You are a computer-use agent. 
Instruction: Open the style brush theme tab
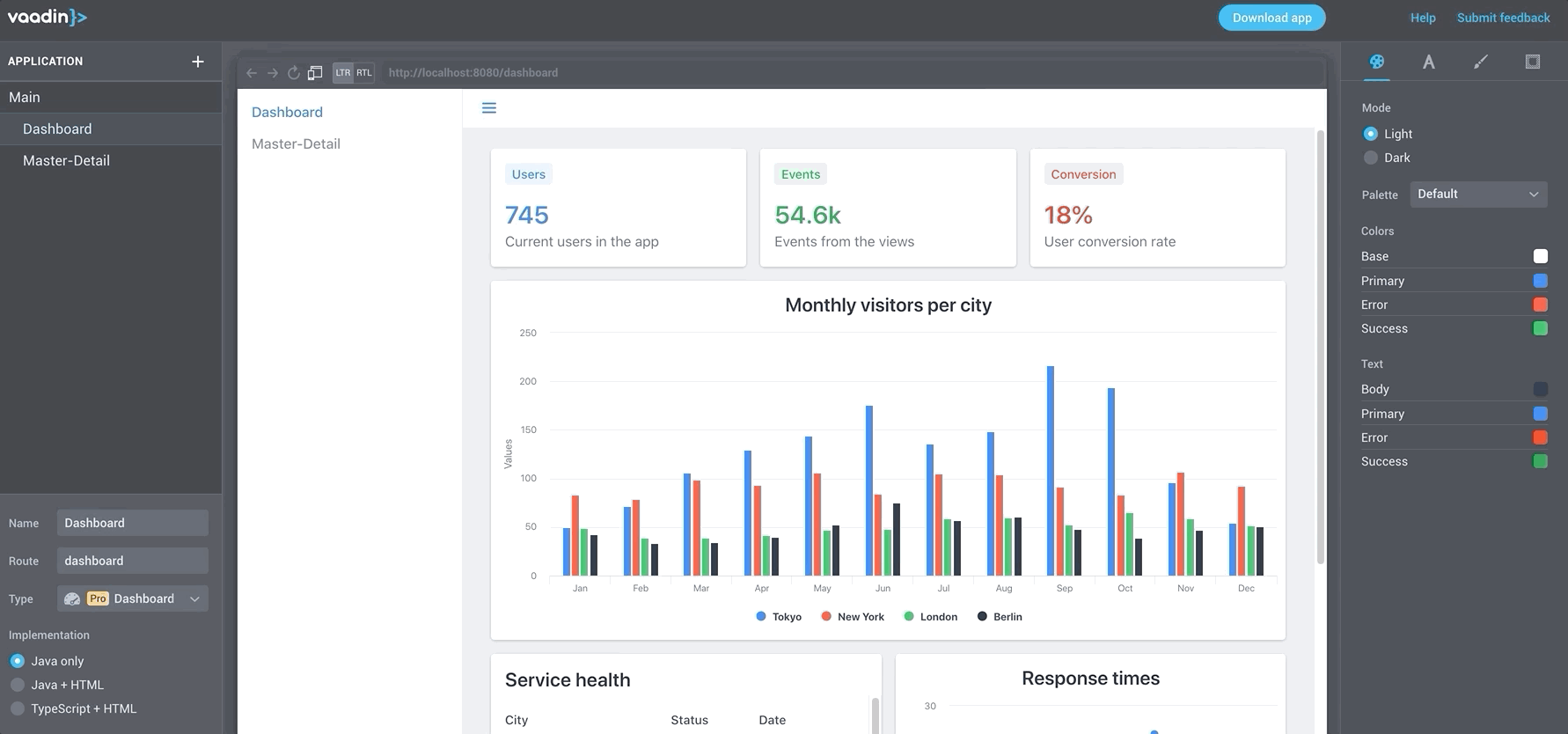click(x=1481, y=62)
